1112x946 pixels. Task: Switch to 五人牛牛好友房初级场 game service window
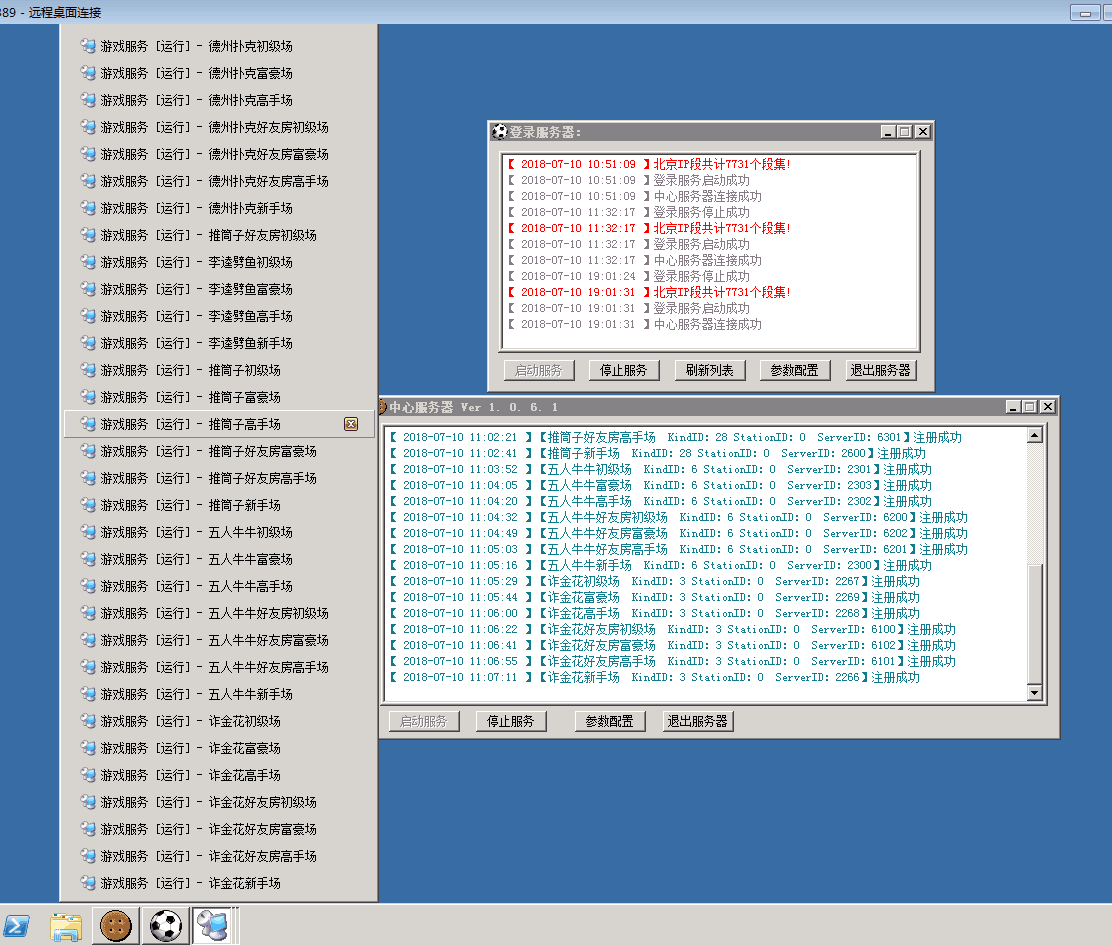click(214, 613)
